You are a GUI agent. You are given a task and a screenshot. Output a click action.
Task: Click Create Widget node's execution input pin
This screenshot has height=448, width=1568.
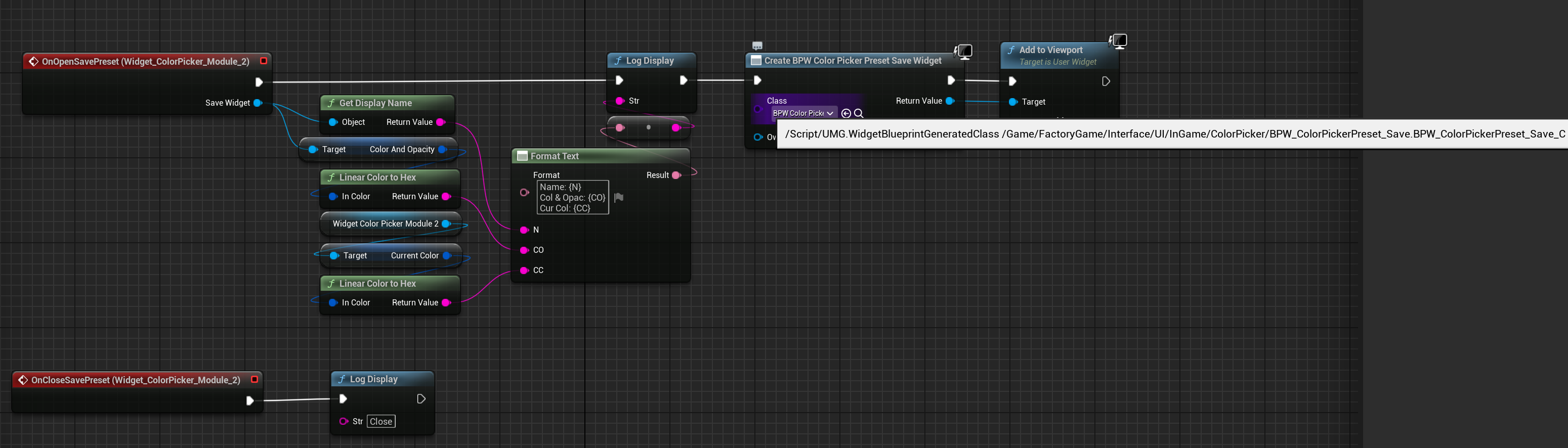757,80
